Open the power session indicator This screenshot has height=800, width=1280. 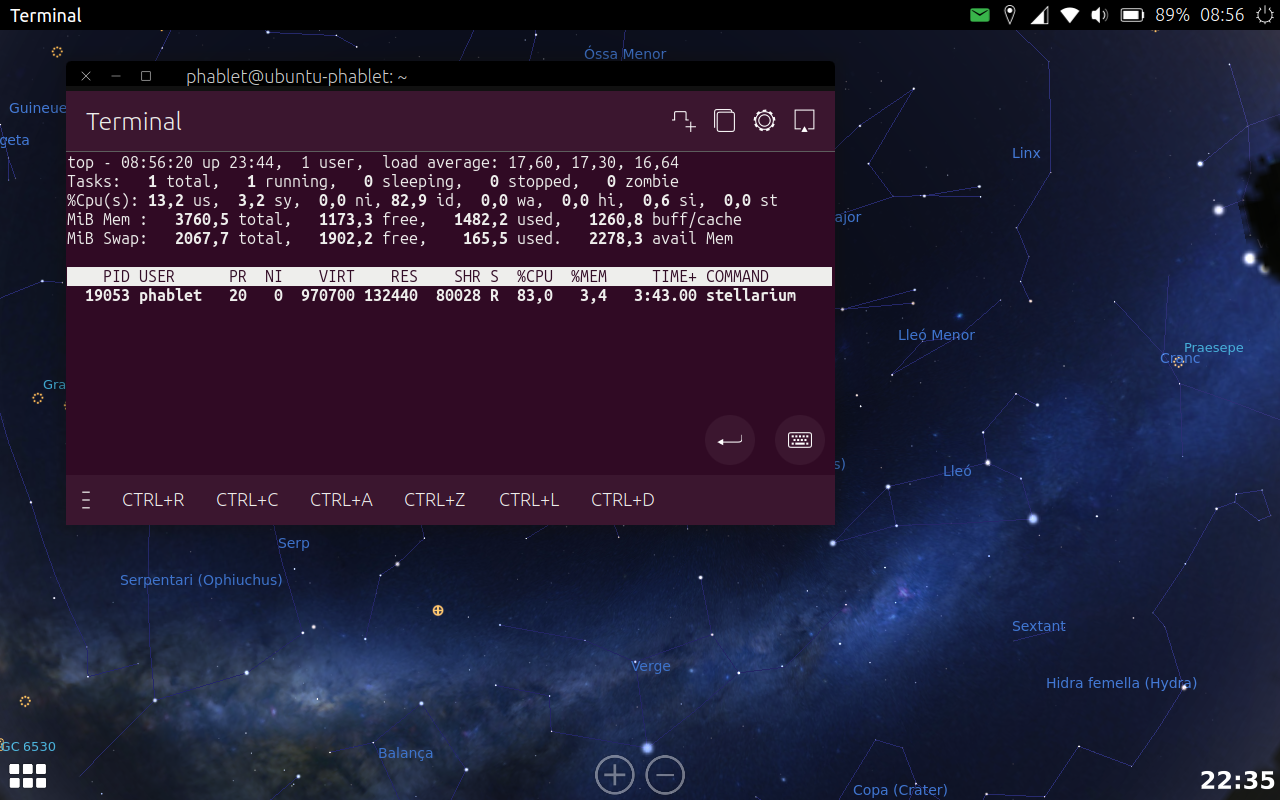point(1264,15)
